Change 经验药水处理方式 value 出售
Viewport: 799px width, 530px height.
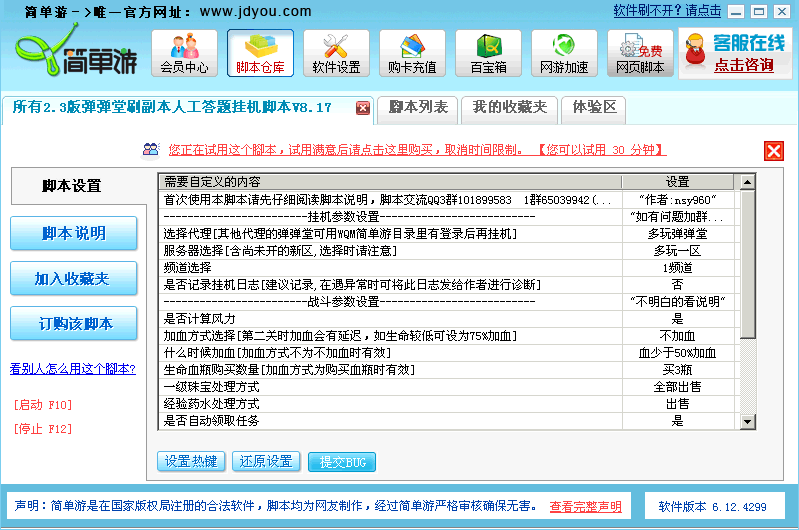677,404
